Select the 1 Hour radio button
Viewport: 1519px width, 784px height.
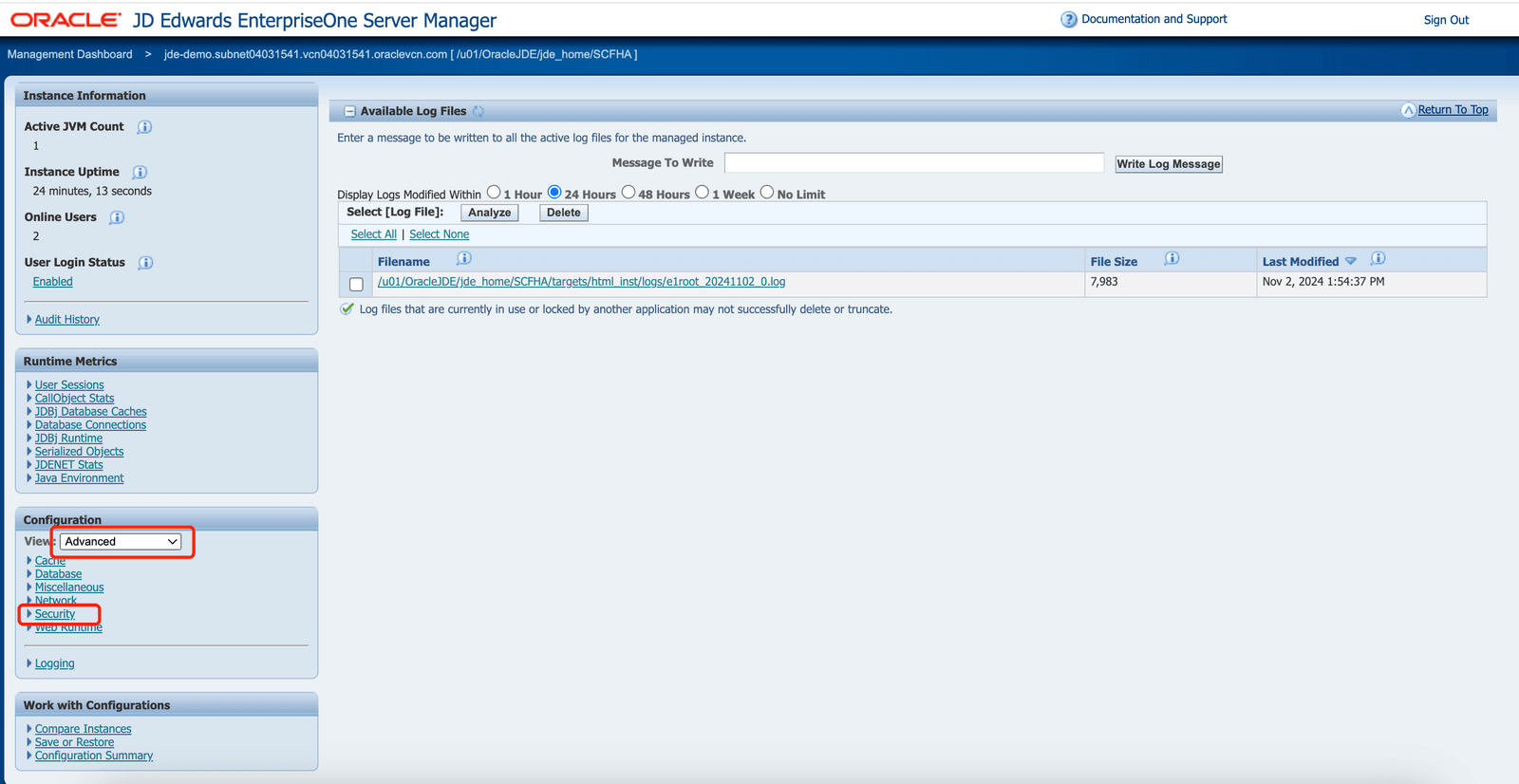point(494,192)
